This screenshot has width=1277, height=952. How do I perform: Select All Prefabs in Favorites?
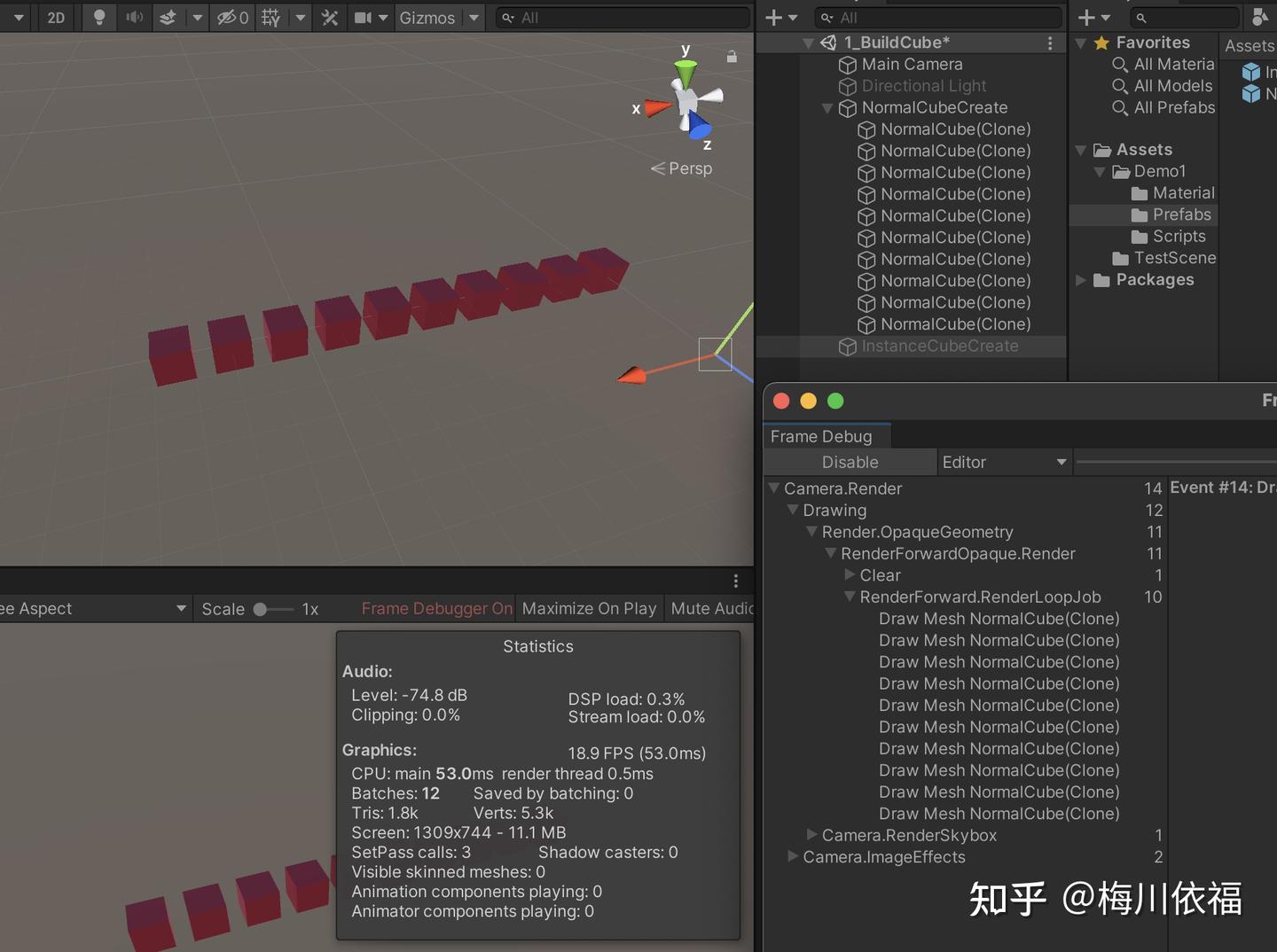(1171, 107)
